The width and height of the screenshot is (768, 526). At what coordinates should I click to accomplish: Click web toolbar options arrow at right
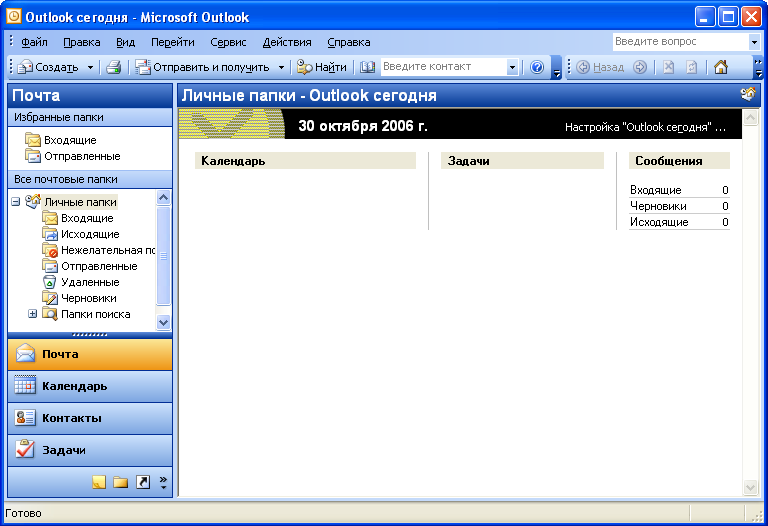click(x=758, y=68)
